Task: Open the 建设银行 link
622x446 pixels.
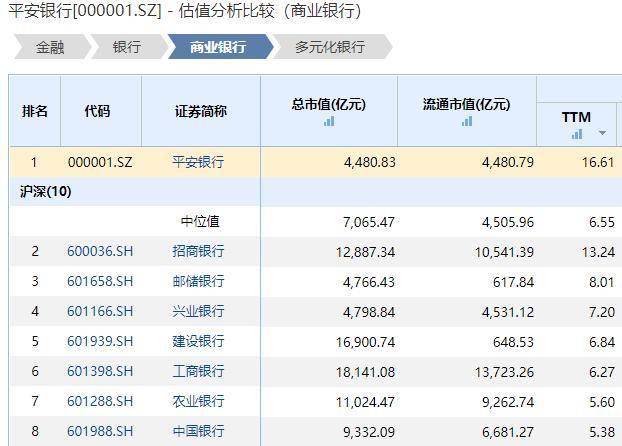Action: [198, 341]
